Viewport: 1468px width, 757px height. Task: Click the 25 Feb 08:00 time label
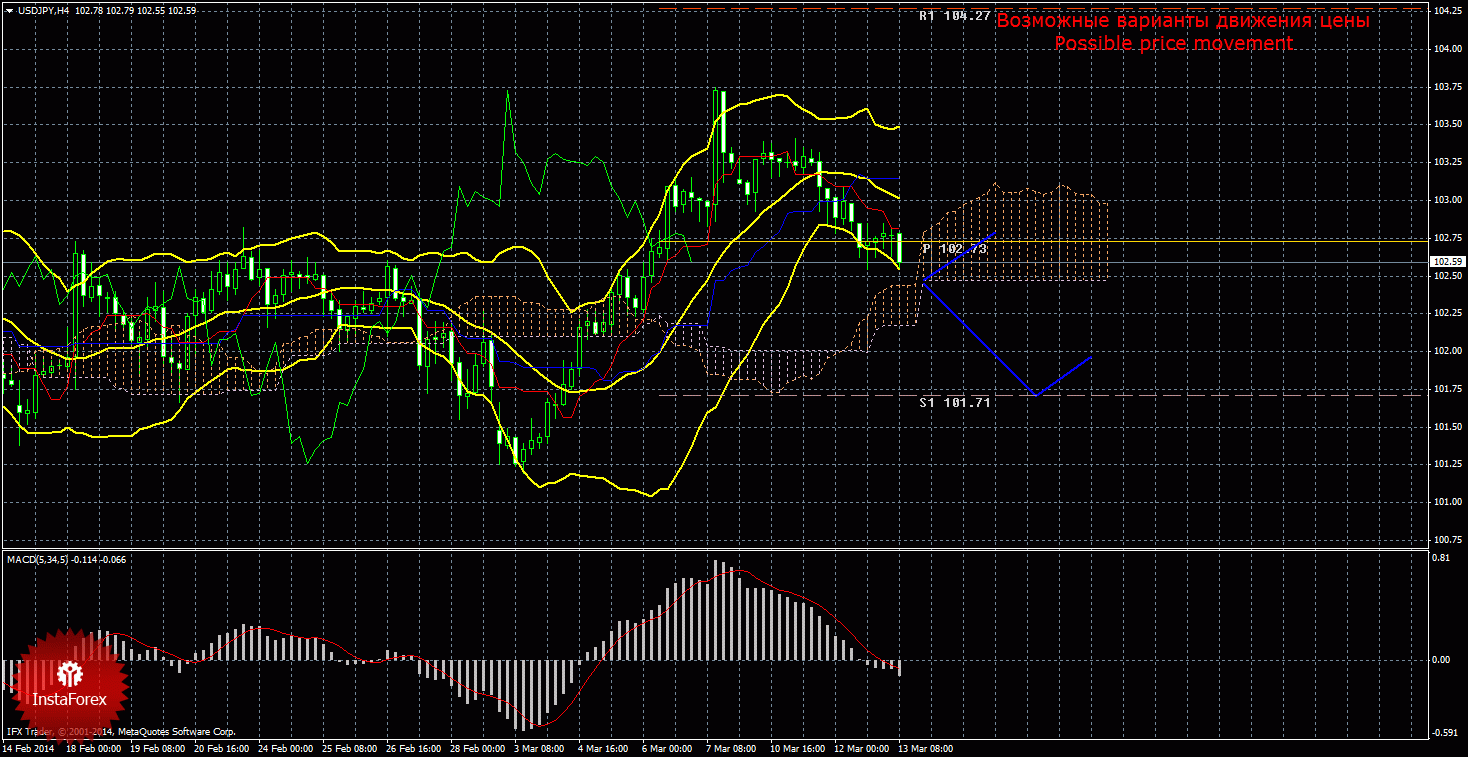[x=350, y=748]
